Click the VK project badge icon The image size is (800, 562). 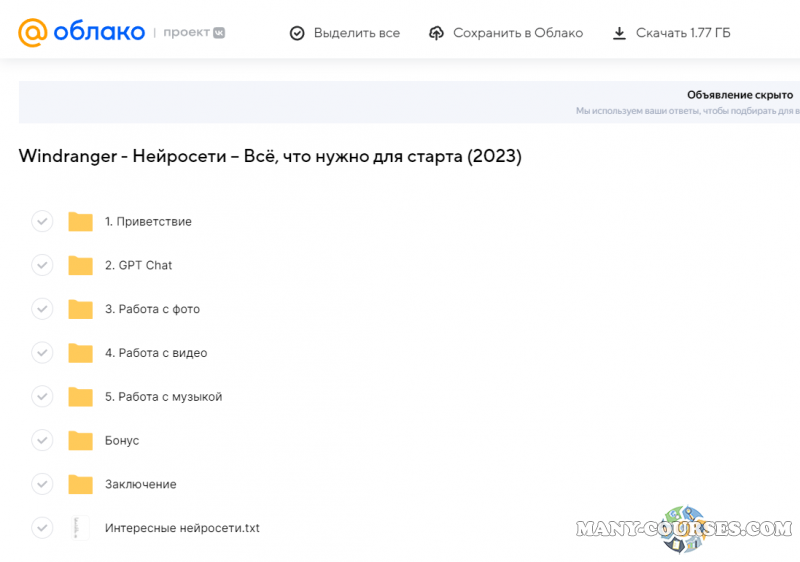click(x=218, y=32)
